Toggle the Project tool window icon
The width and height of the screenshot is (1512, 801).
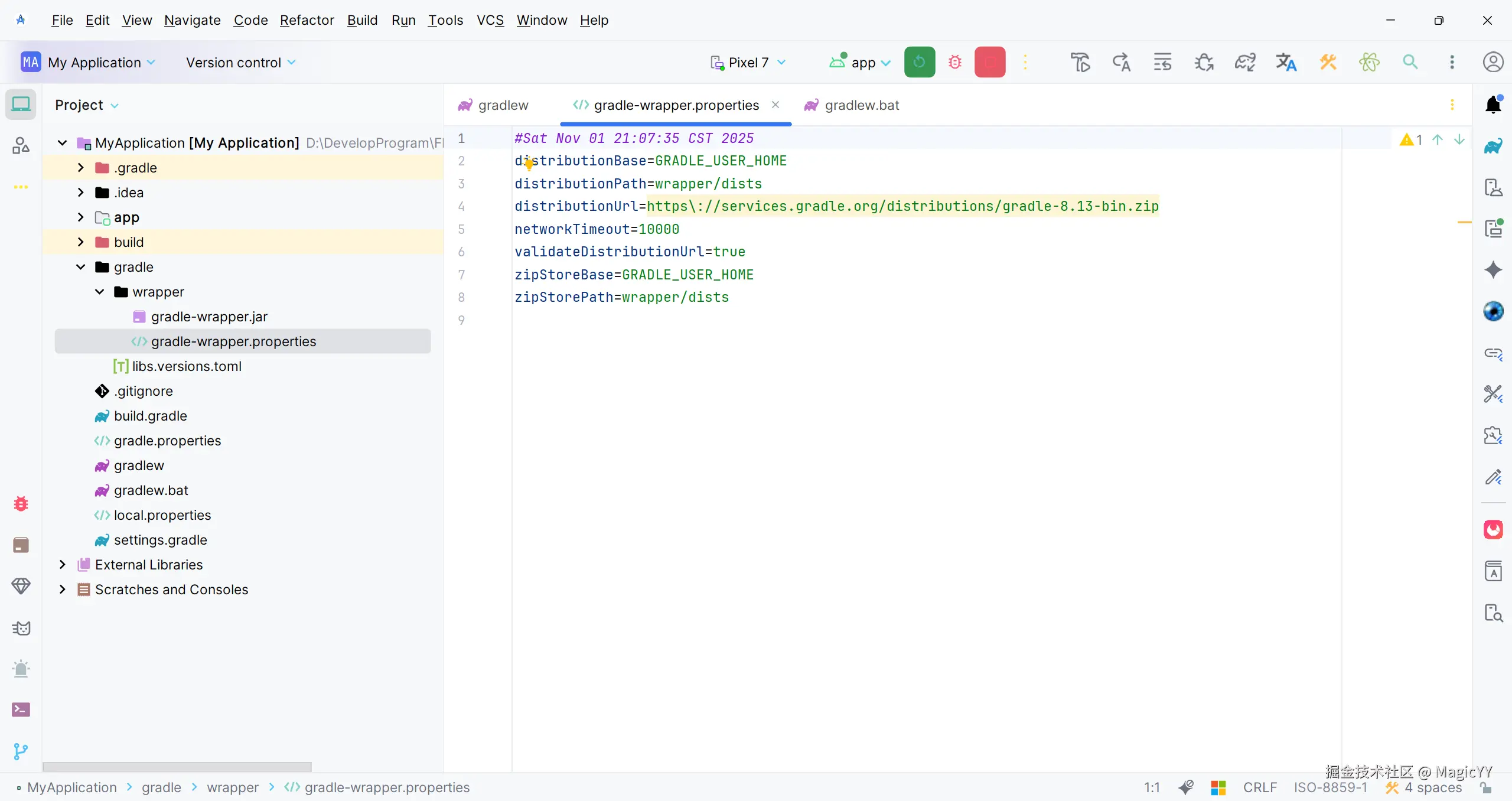tap(21, 105)
